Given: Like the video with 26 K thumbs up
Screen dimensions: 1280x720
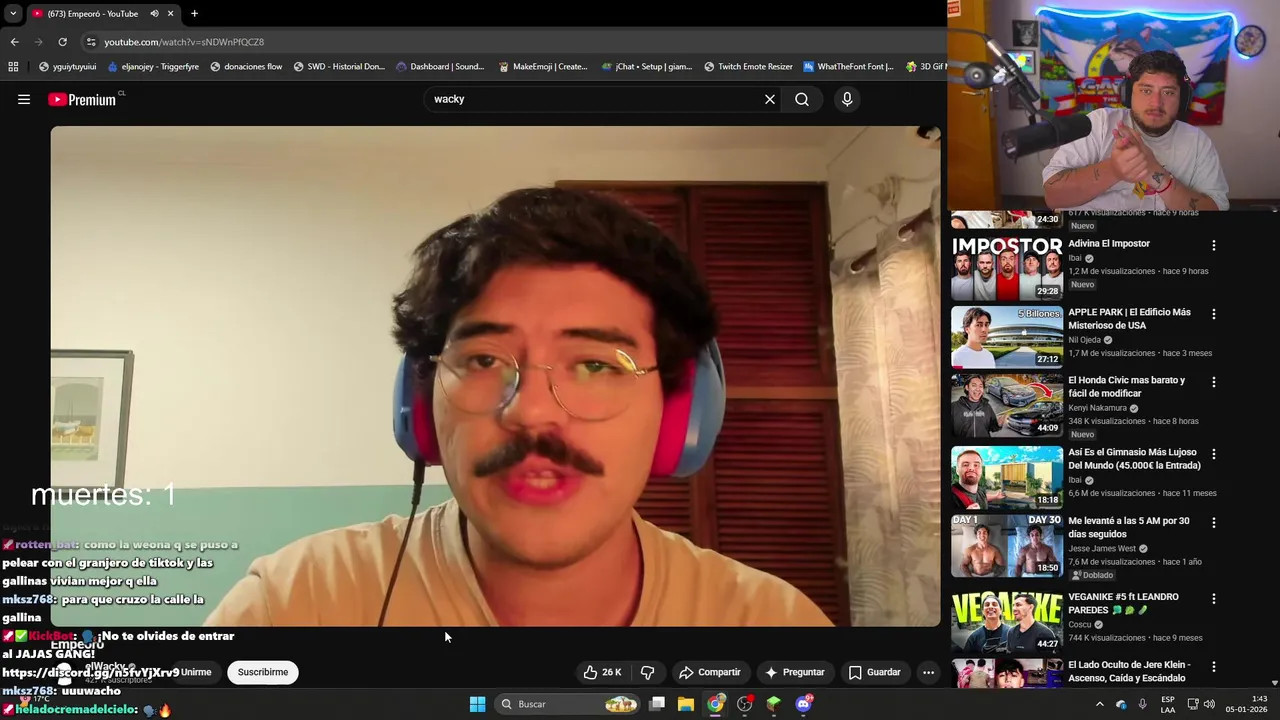Looking at the screenshot, I should (602, 672).
